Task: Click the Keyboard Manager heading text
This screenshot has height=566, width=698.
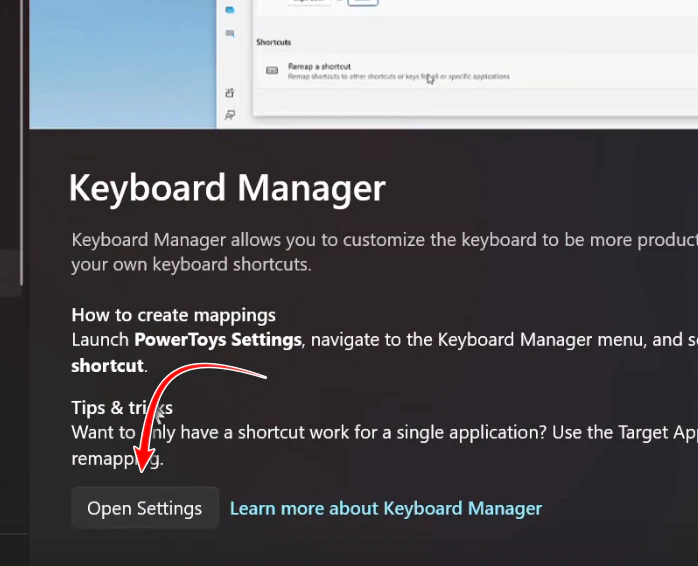Action: [227, 189]
